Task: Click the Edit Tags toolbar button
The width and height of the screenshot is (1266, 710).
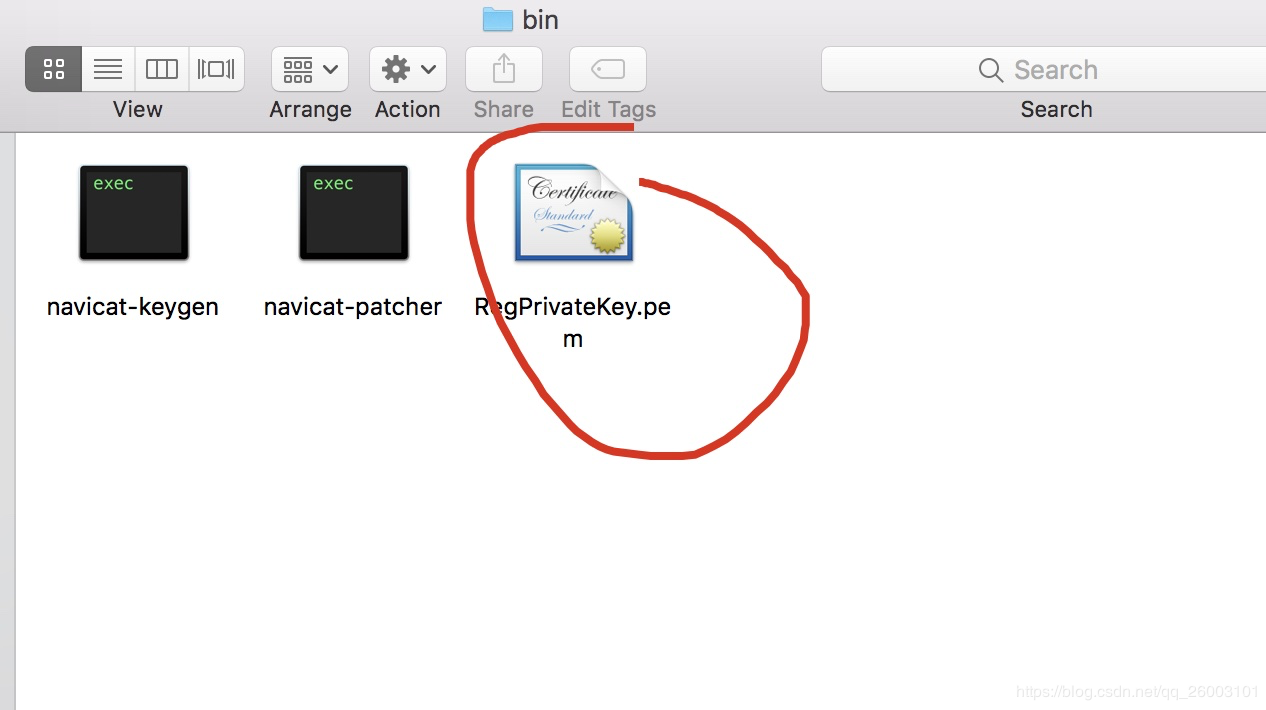Action: (x=608, y=69)
